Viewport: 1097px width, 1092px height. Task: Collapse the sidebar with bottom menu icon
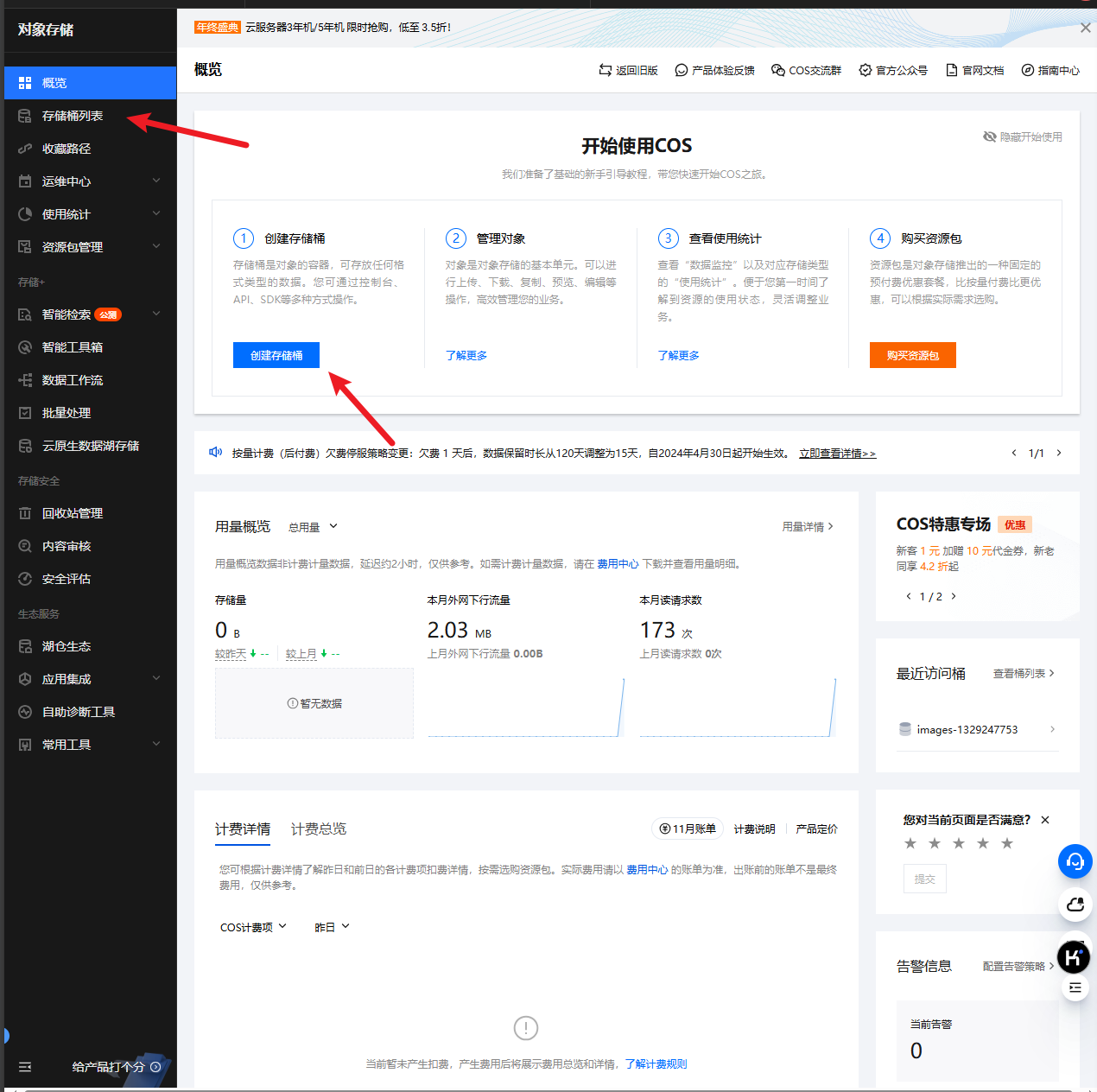tap(25, 1067)
